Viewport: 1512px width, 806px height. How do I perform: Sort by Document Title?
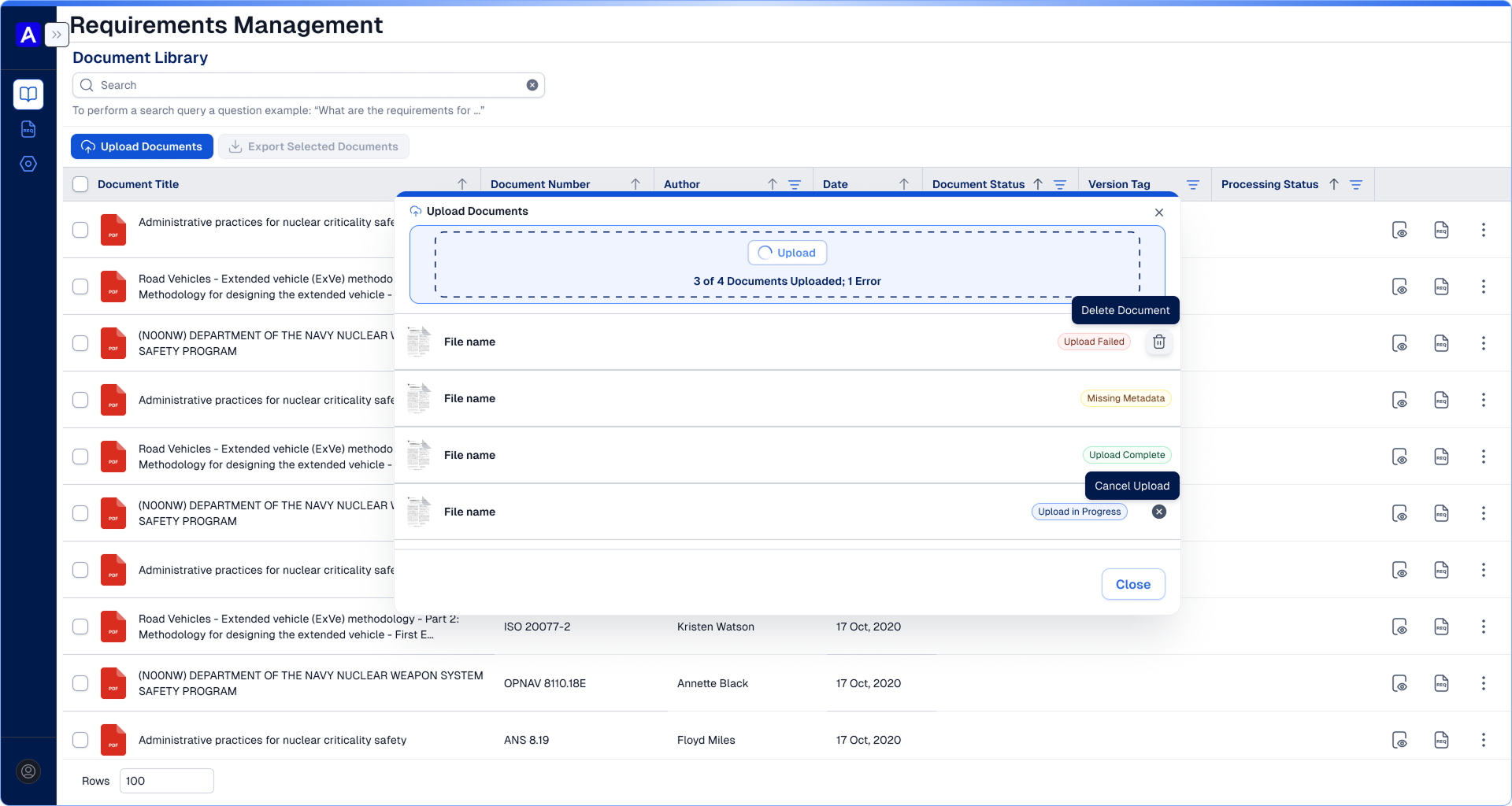(x=462, y=184)
